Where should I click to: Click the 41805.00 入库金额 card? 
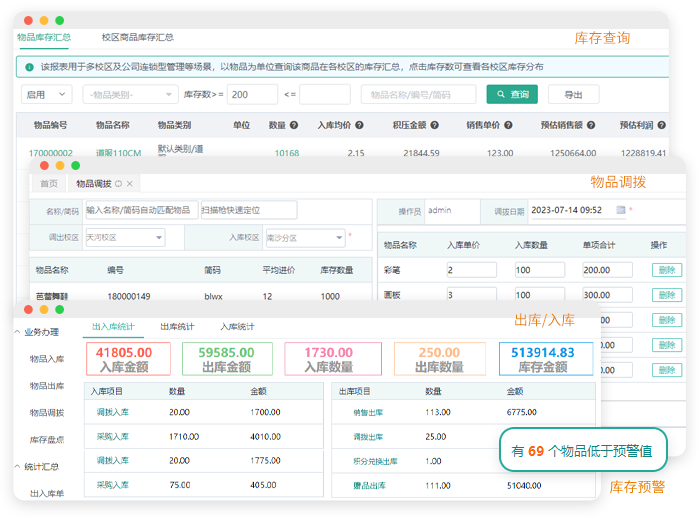tap(128, 359)
